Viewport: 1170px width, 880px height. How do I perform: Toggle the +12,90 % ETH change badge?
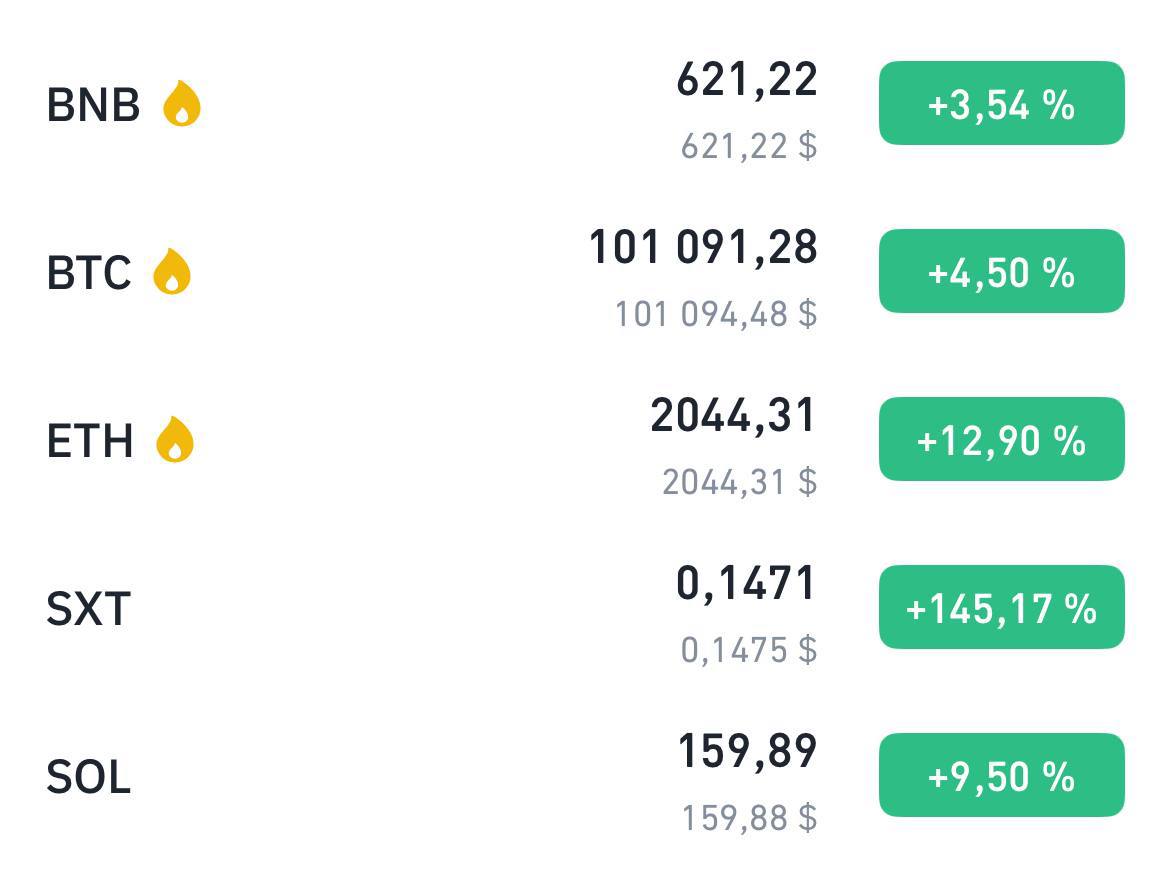pyautogui.click(x=1001, y=439)
